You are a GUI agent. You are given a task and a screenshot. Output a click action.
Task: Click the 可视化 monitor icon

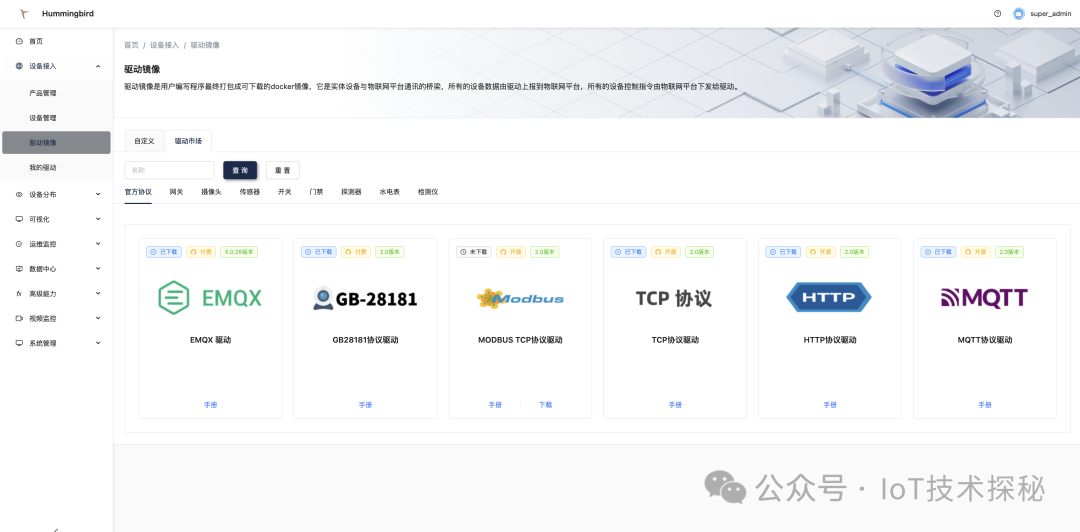19,219
